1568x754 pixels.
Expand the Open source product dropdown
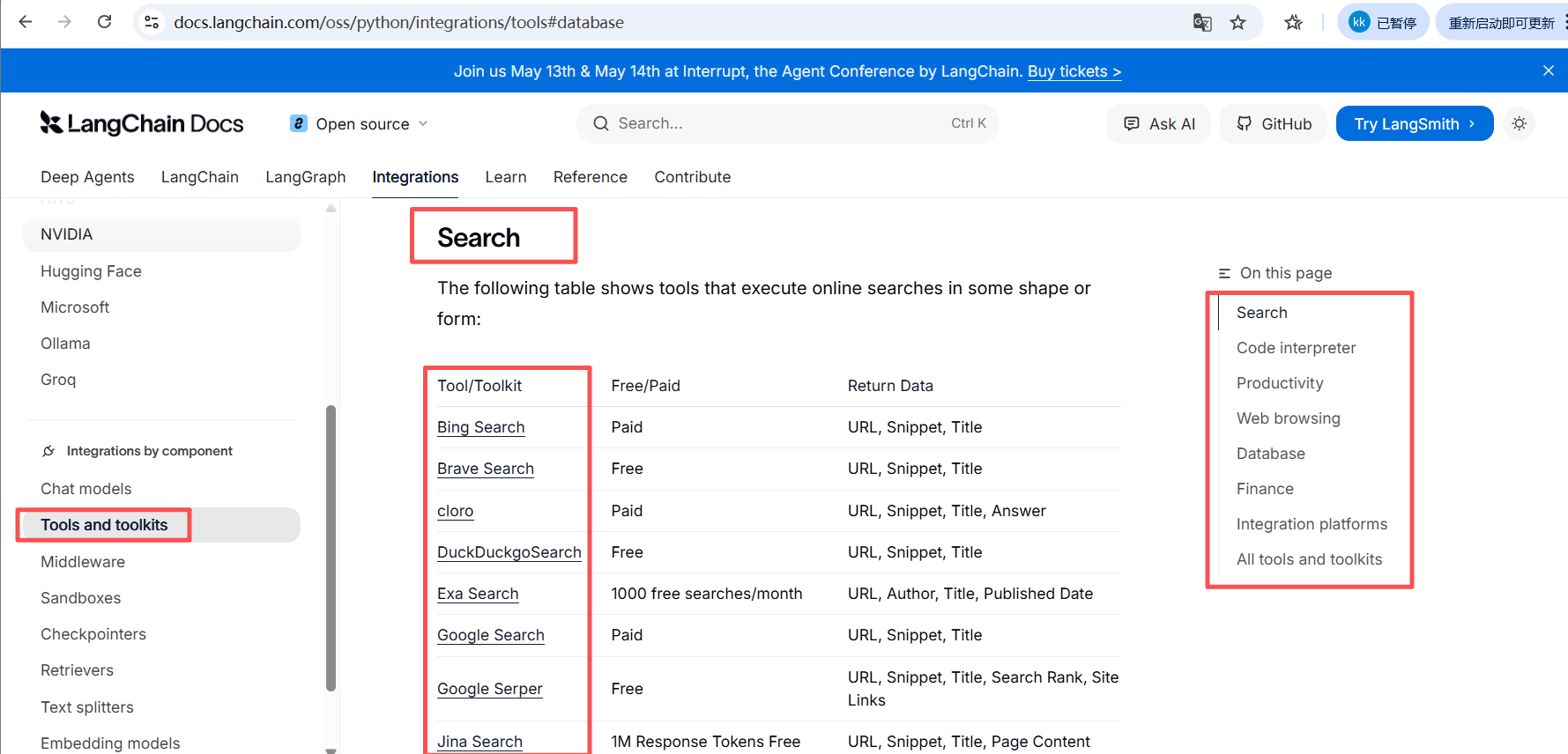(360, 124)
